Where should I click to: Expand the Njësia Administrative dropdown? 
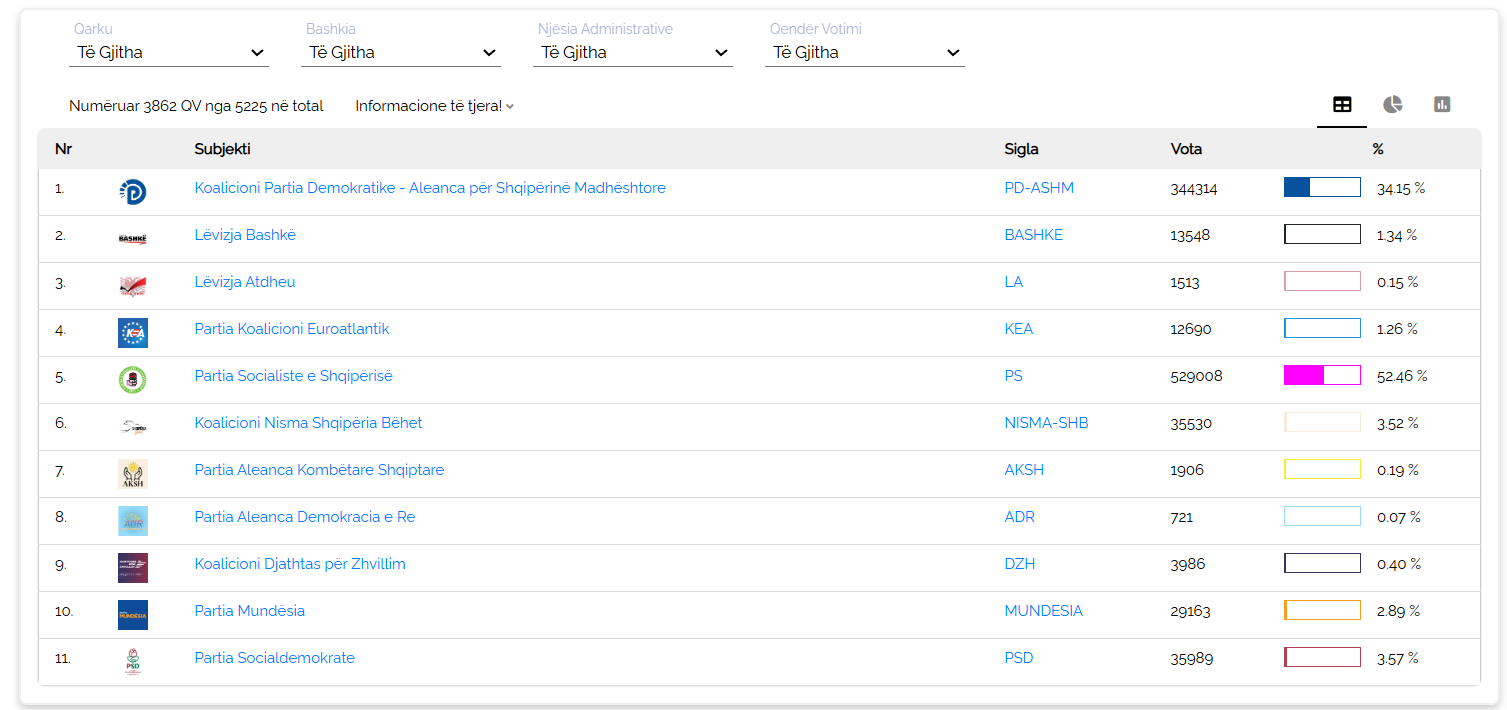[632, 52]
